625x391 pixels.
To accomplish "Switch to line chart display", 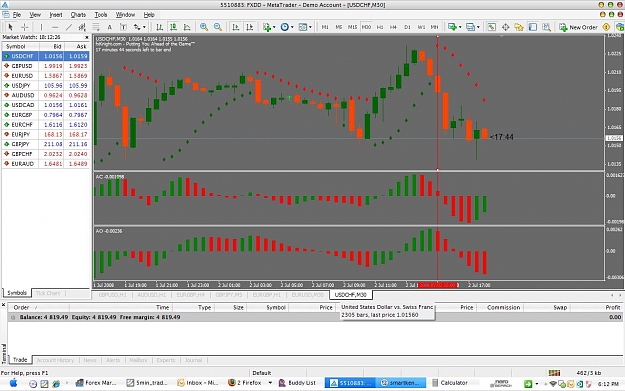I will (x=187, y=27).
